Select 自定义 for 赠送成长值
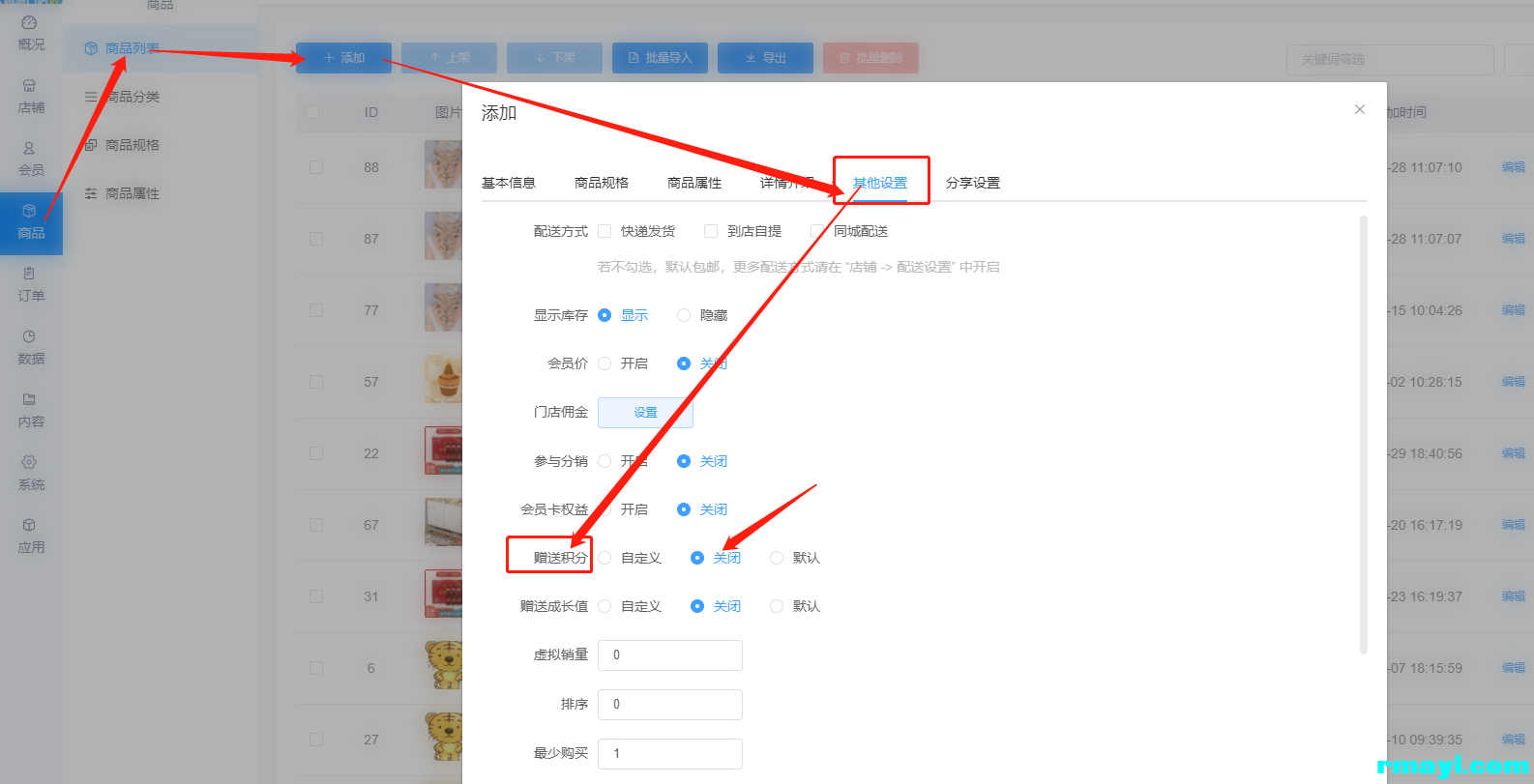 [605, 606]
